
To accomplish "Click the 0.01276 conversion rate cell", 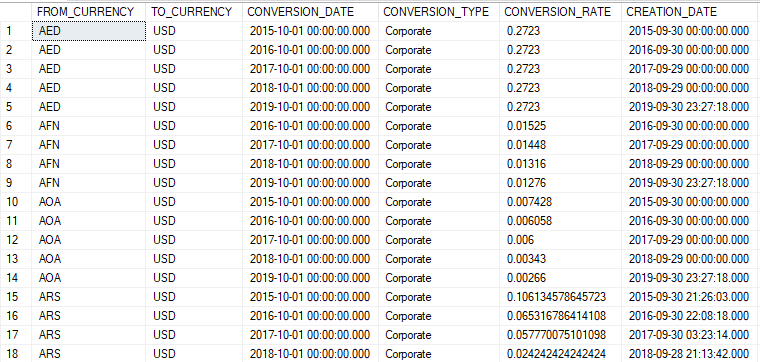I will pyautogui.click(x=561, y=183).
